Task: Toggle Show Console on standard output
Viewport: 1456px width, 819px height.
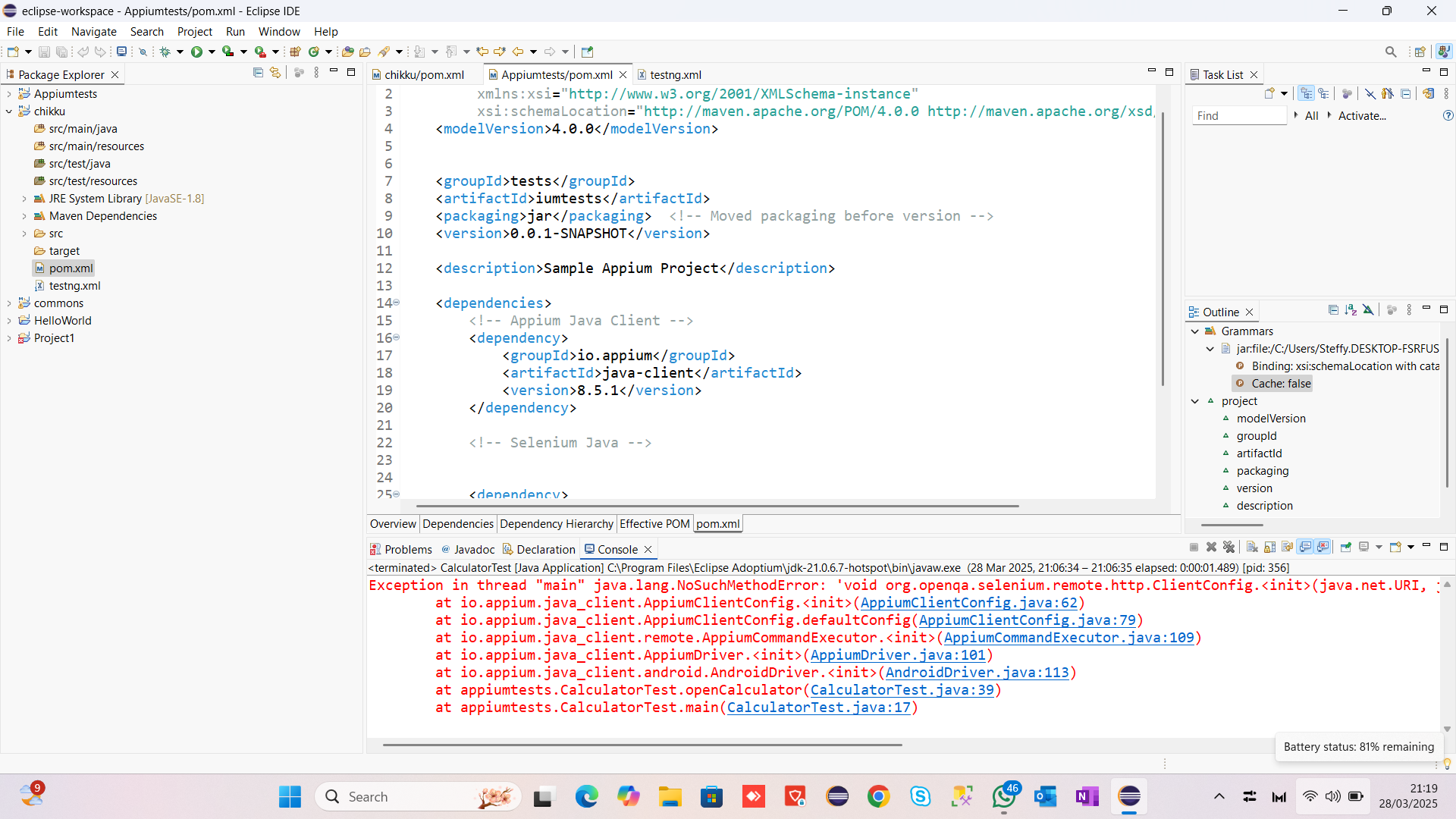Action: coord(1305,548)
